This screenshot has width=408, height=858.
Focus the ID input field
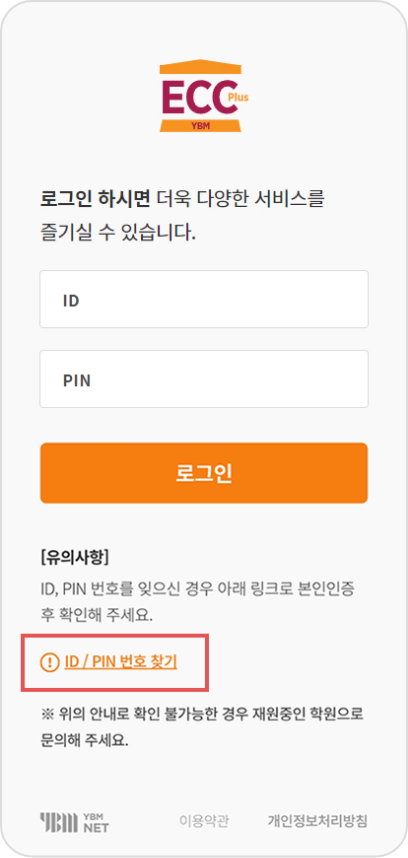204,299
